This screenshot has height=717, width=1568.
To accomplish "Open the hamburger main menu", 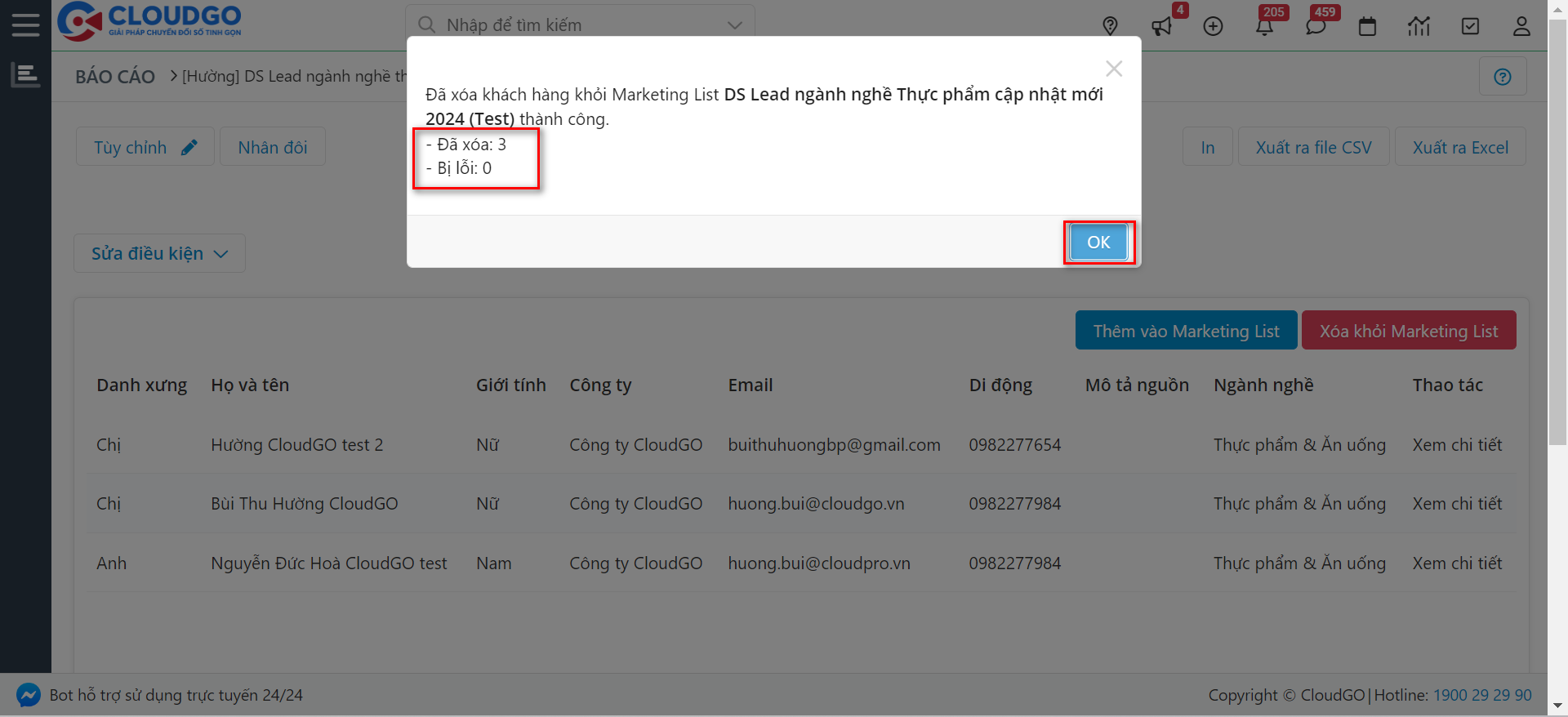I will pyautogui.click(x=25, y=25).
